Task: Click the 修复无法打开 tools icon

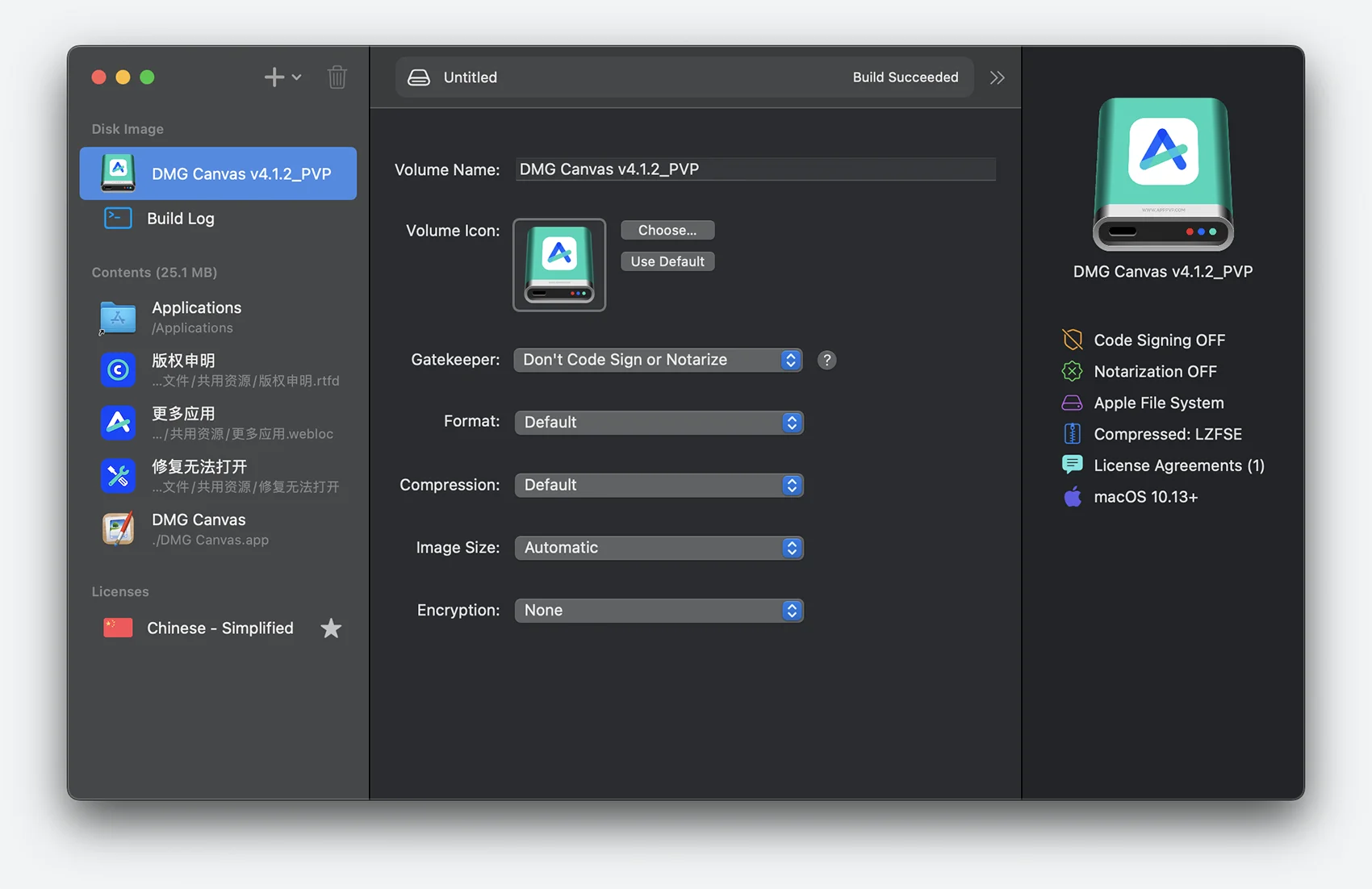Action: click(118, 476)
